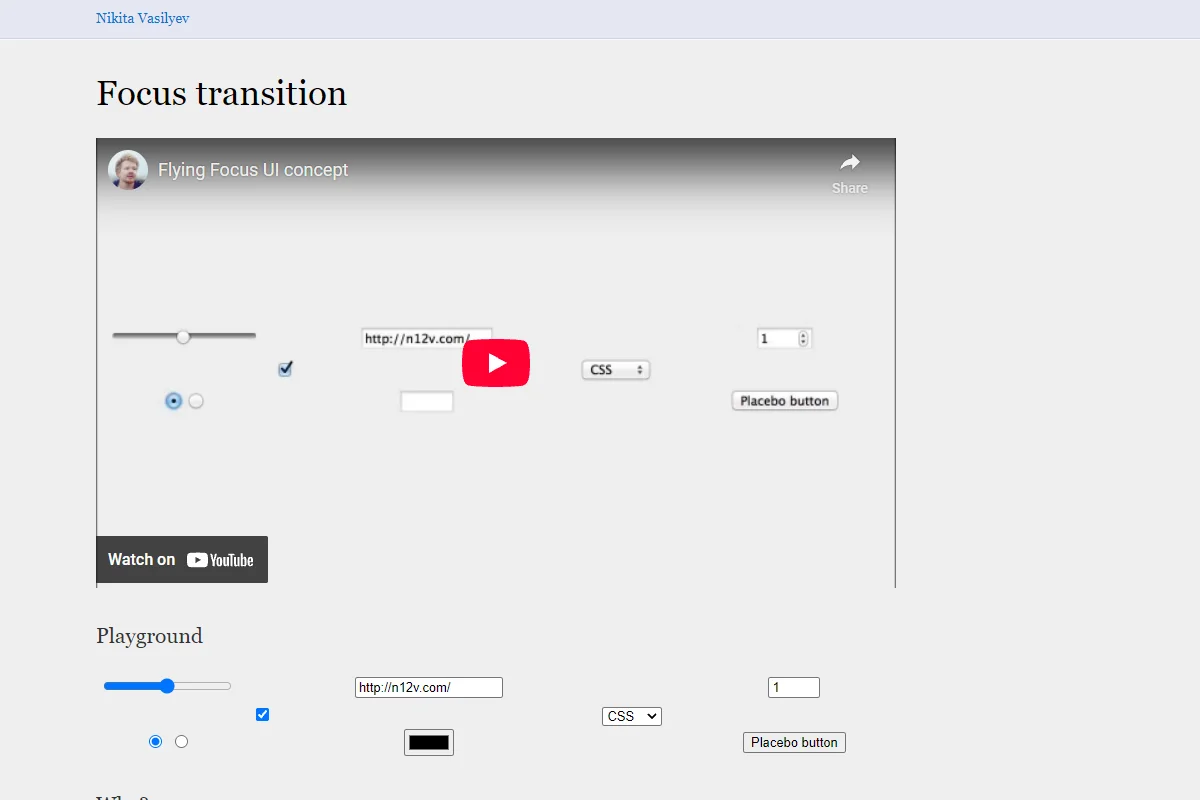This screenshot has width=1200, height=800.
Task: Open the CSS dropdown in Playground
Action: pyautogui.click(x=632, y=716)
